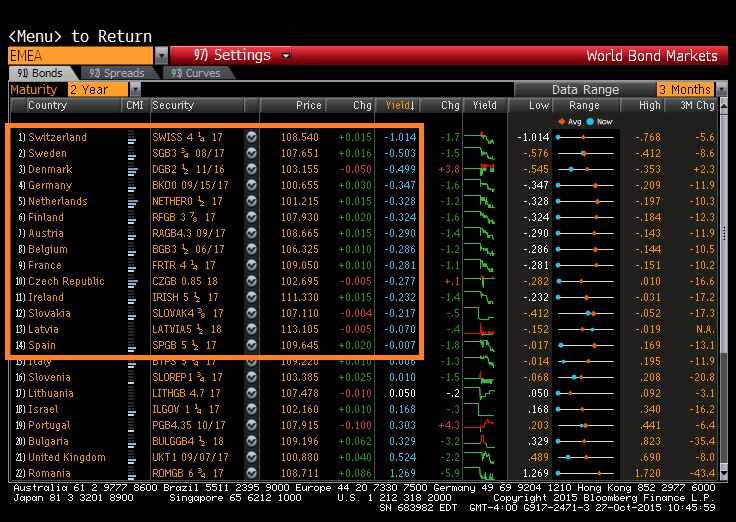Click the price change value -0.100

click(x=356, y=425)
